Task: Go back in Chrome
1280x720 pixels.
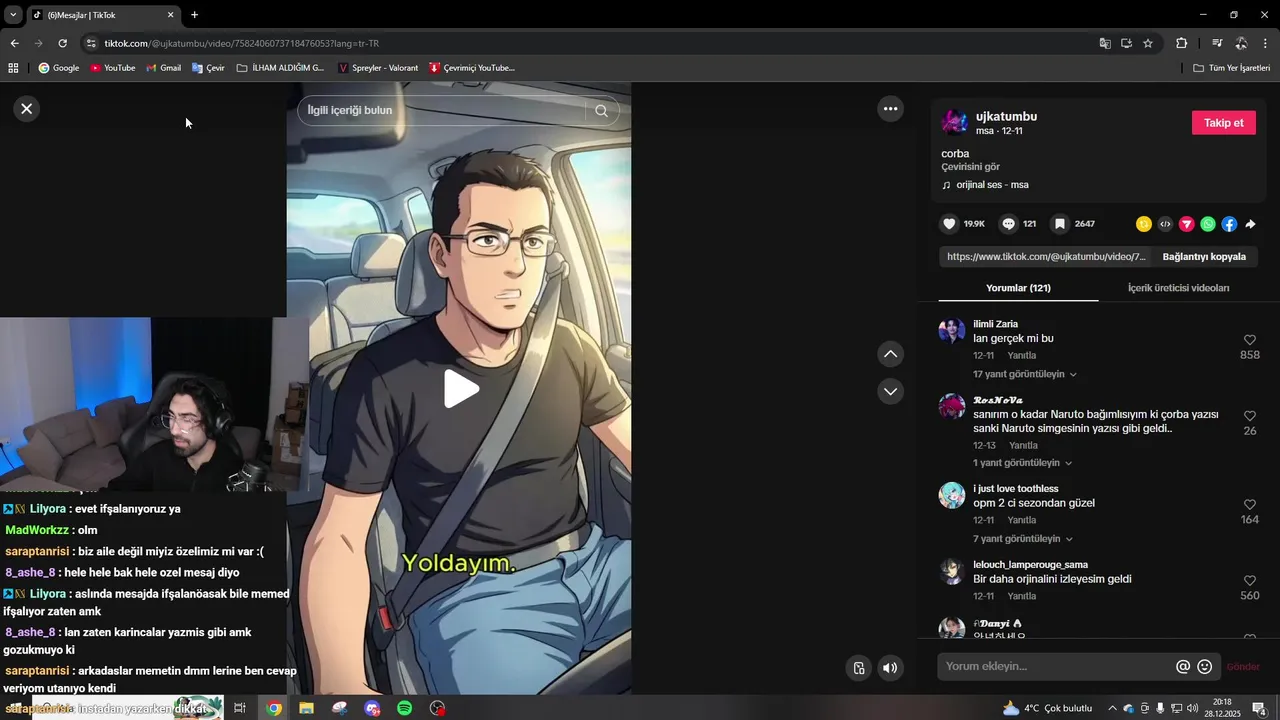Action: tap(14, 43)
